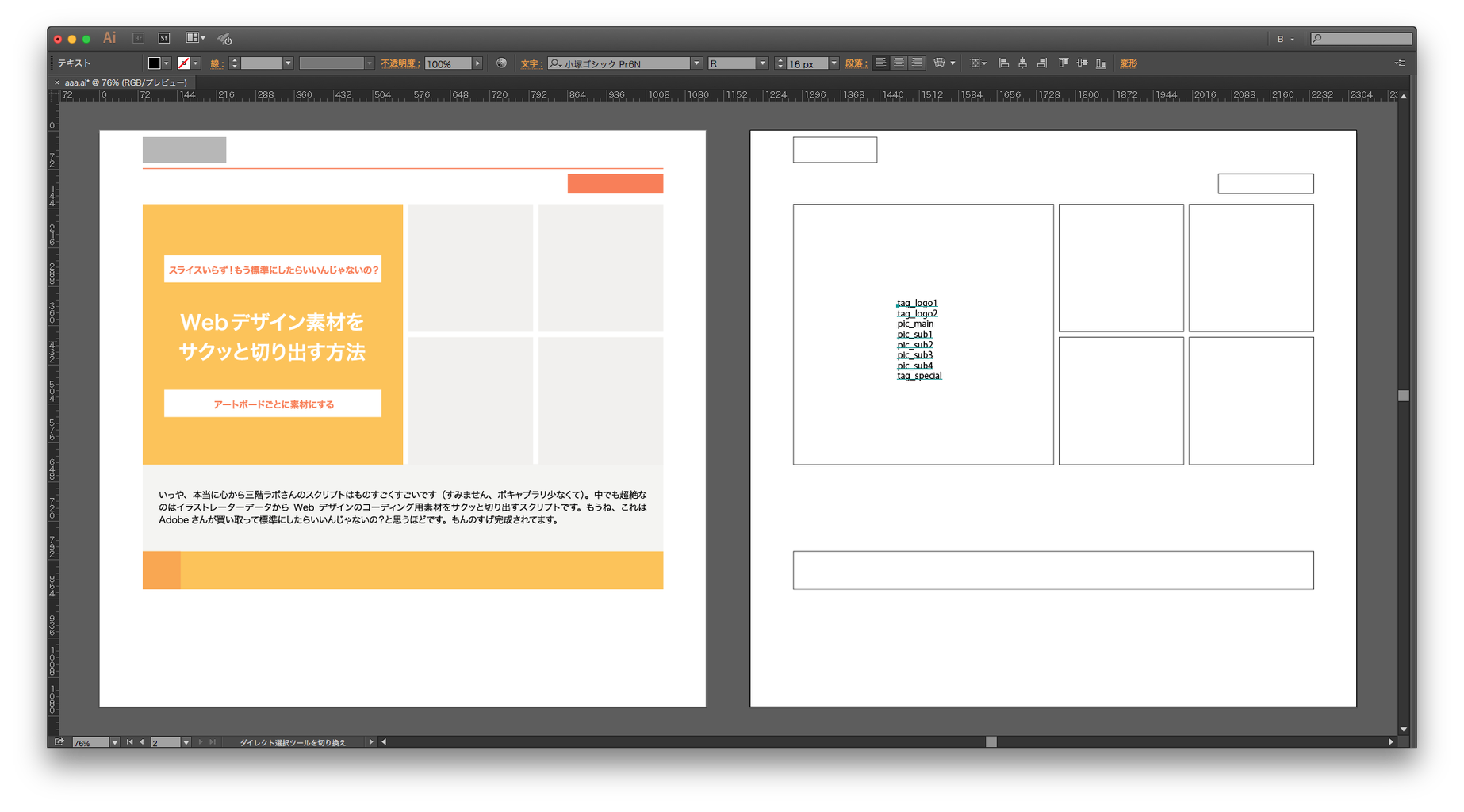1464x812 pixels.
Task: Expand the opacity slider arrow
Action: [477, 63]
